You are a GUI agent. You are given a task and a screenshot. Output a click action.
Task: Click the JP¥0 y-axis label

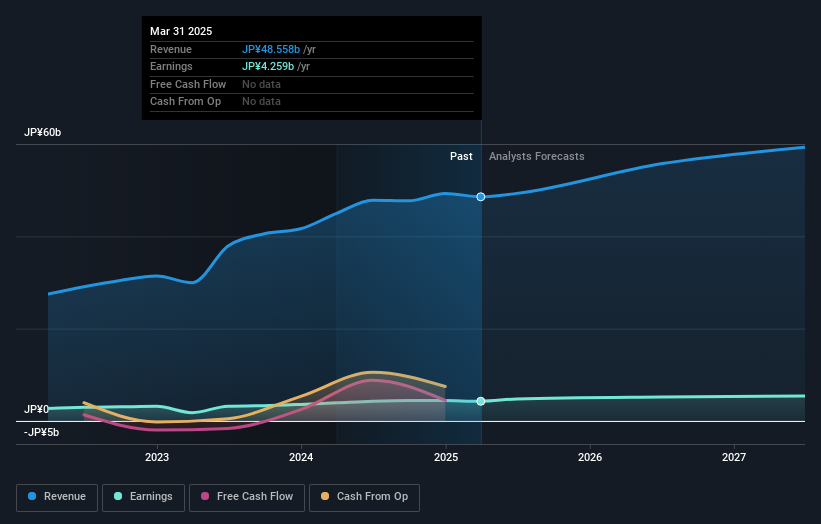click(x=36, y=409)
